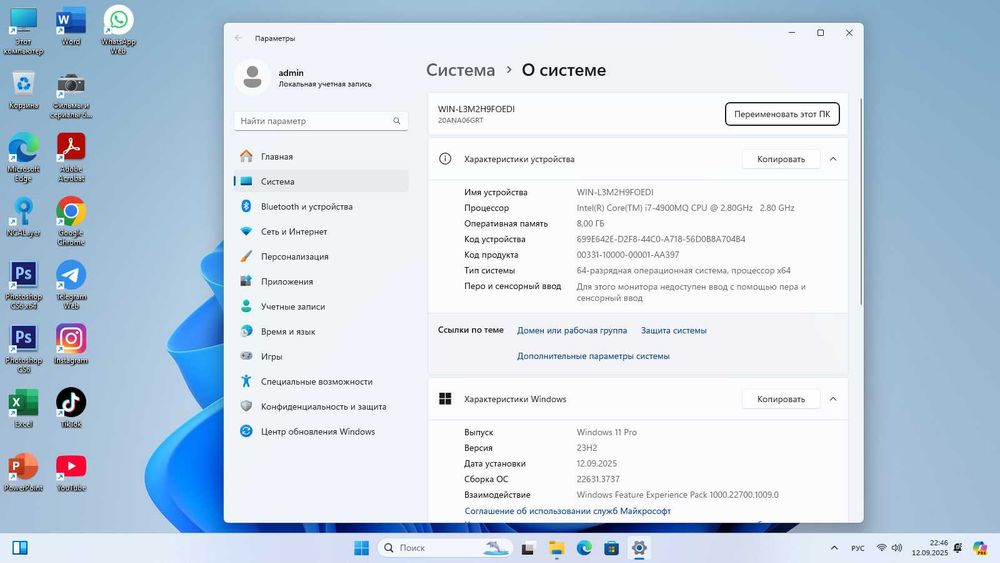Open clock and date 22:46 flyout
Viewport: 1000px width, 563px height.
tap(930, 548)
